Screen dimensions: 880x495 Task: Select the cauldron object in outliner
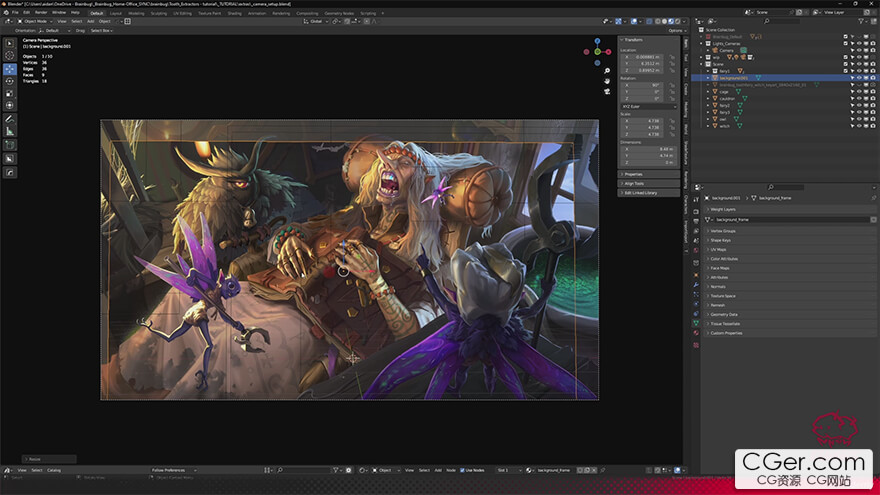[x=727, y=98]
